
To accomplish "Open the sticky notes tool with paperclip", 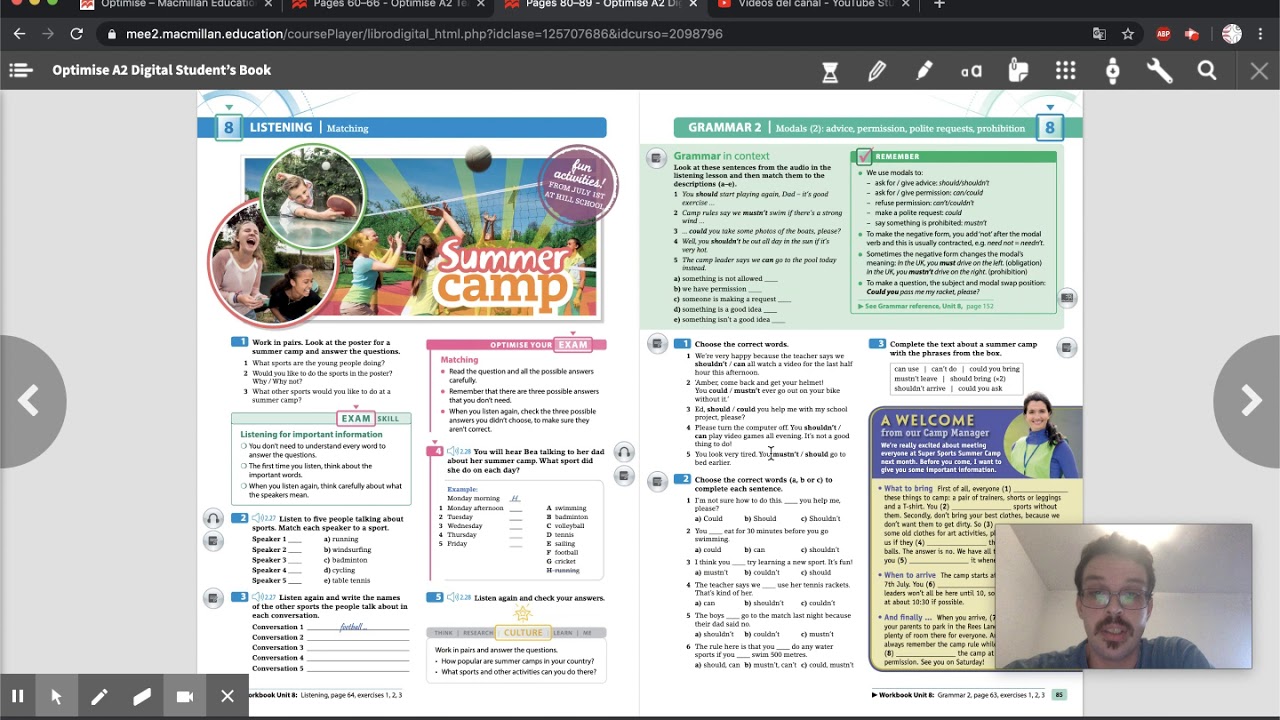I will [1018, 71].
